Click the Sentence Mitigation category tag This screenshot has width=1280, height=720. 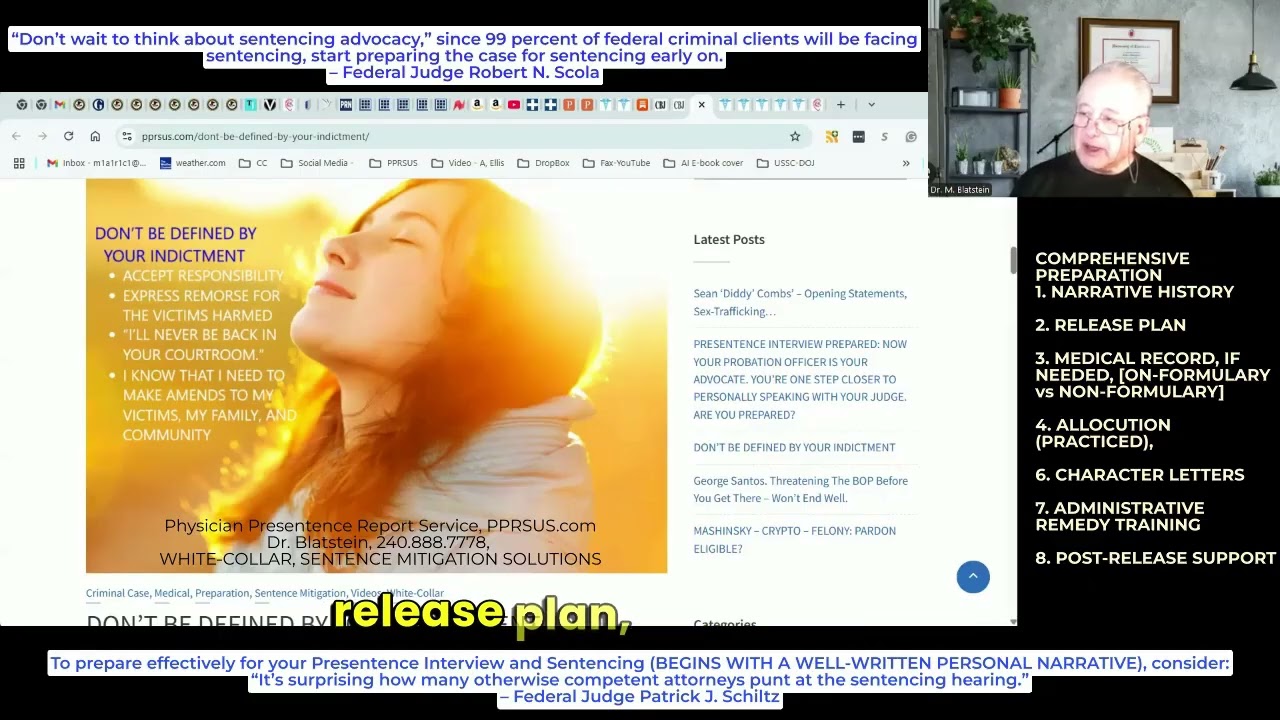(x=300, y=593)
